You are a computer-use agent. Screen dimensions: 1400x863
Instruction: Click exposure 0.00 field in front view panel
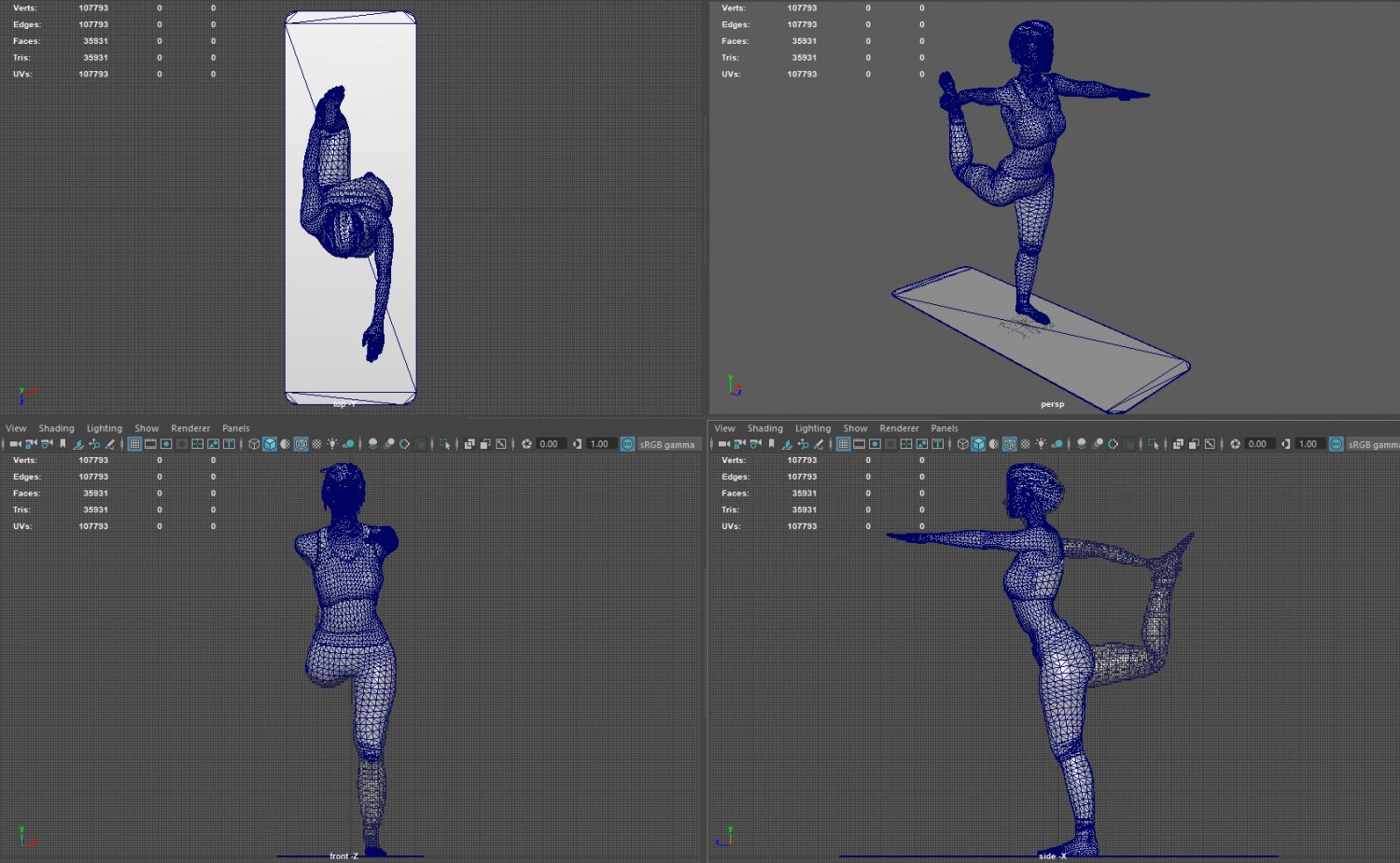point(550,444)
